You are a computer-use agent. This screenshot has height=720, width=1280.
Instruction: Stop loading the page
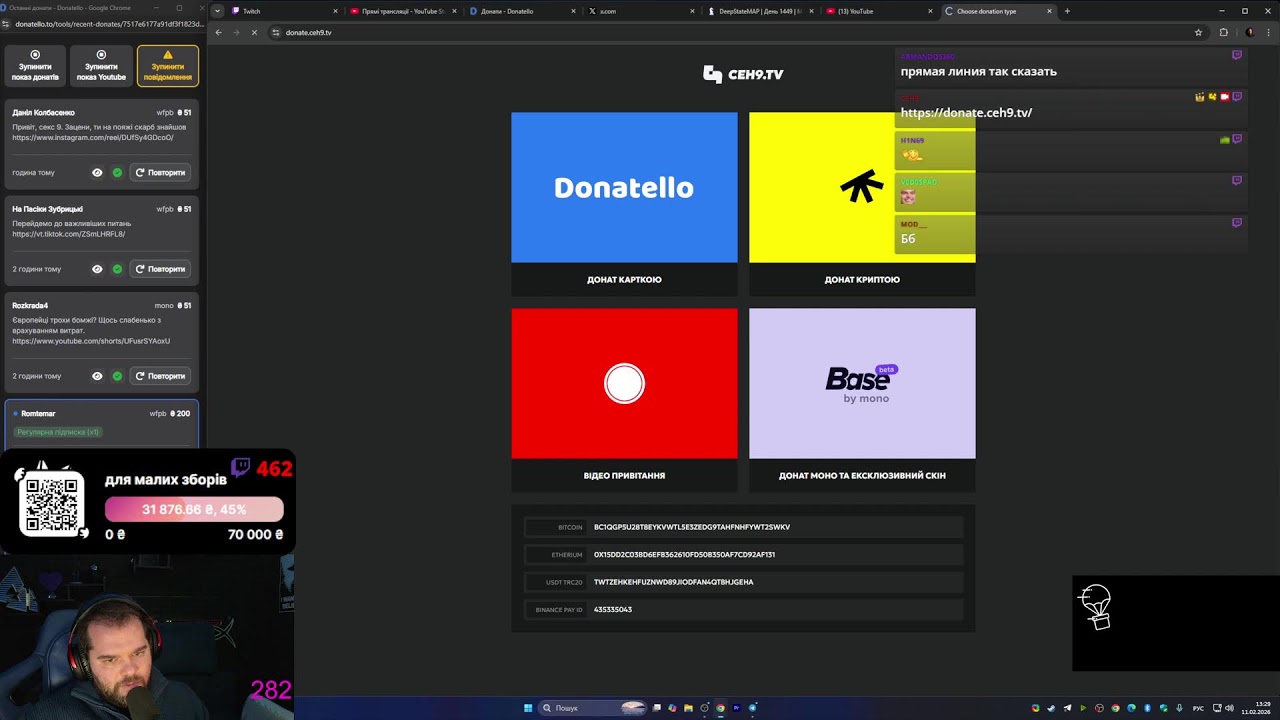254,32
